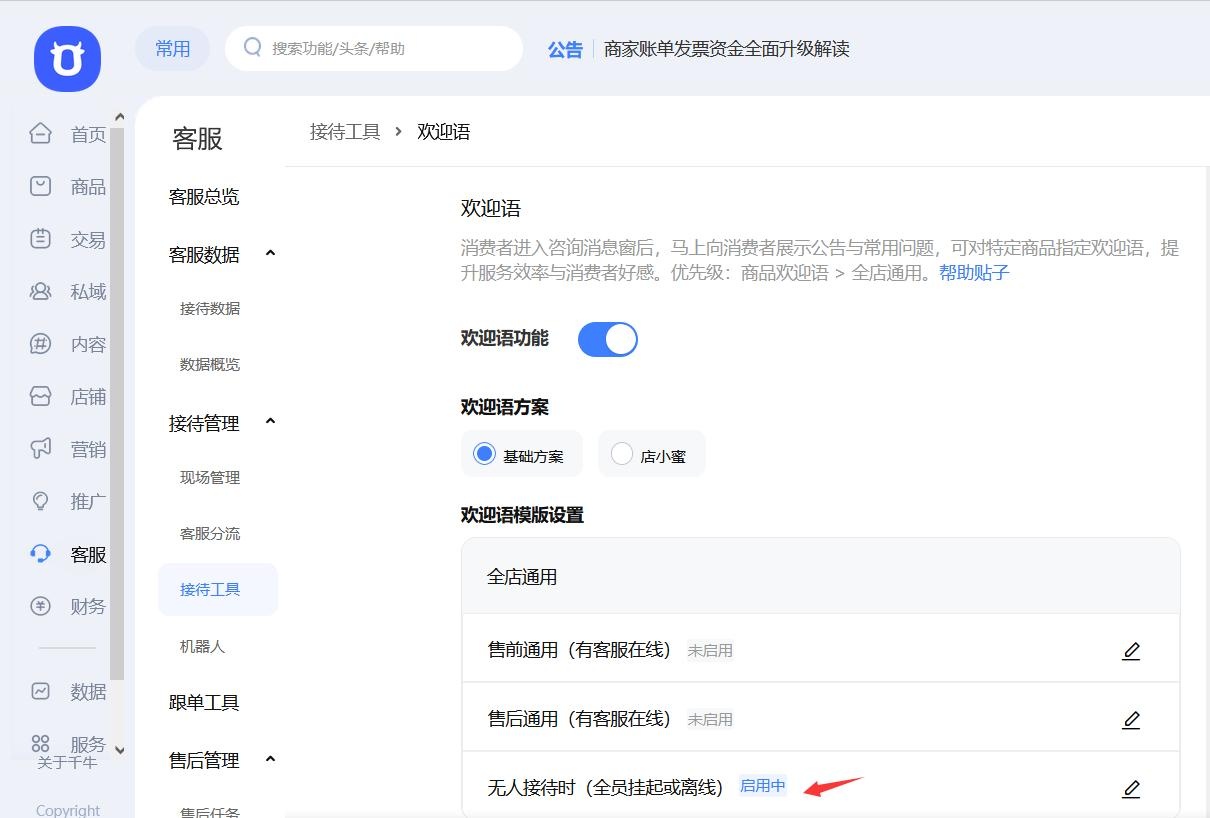This screenshot has height=818, width=1210.
Task: Click the 启用中 status tag
Action: coord(763,786)
